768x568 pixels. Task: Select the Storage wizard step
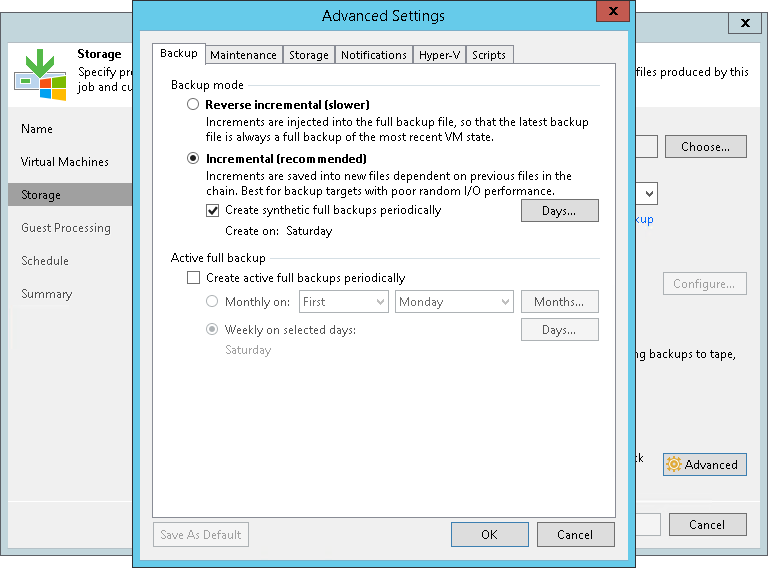click(x=71, y=194)
